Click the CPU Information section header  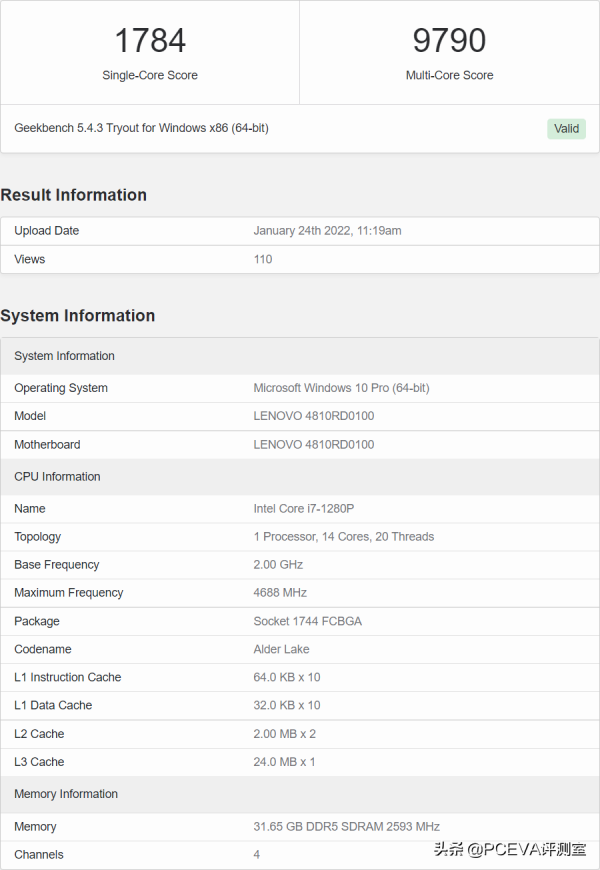[x=300, y=477]
